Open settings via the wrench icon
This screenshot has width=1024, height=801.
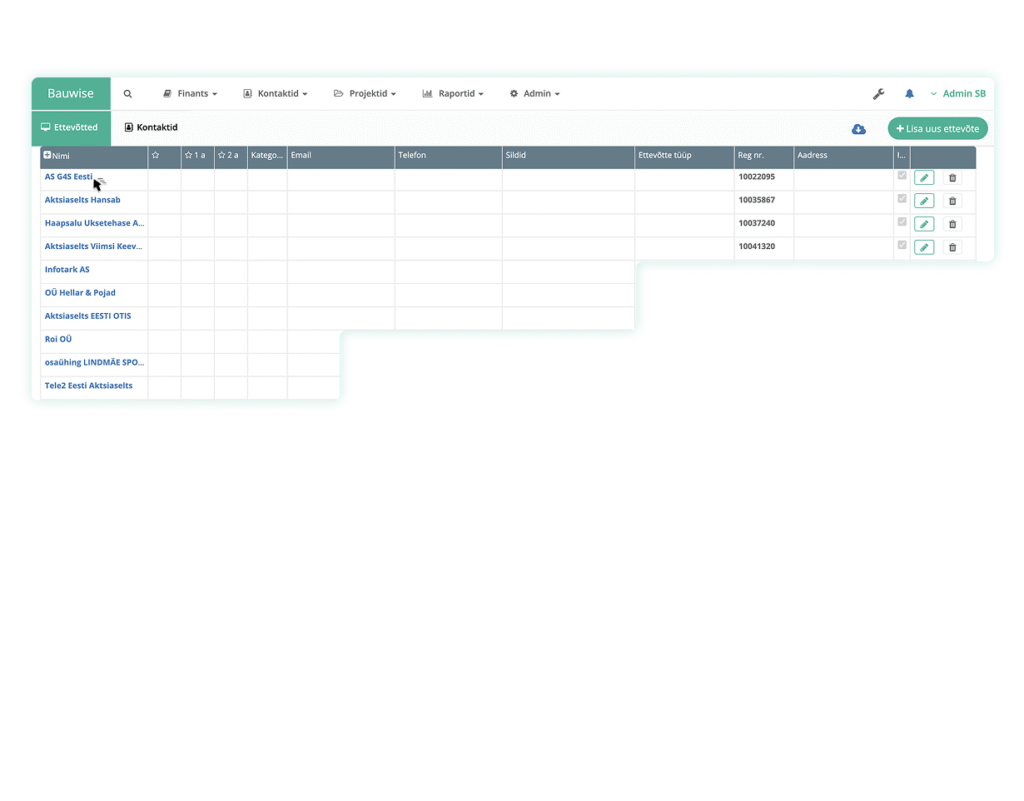[x=878, y=93]
